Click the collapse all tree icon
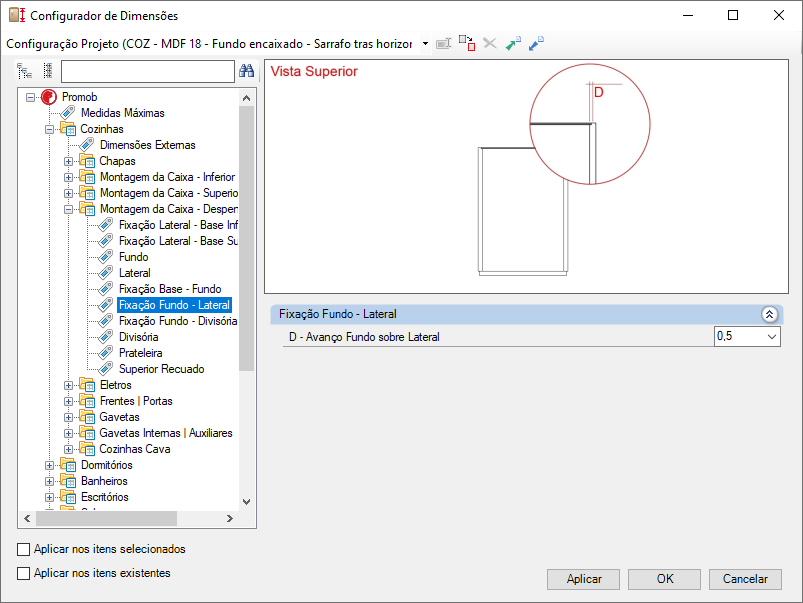 (x=46, y=71)
